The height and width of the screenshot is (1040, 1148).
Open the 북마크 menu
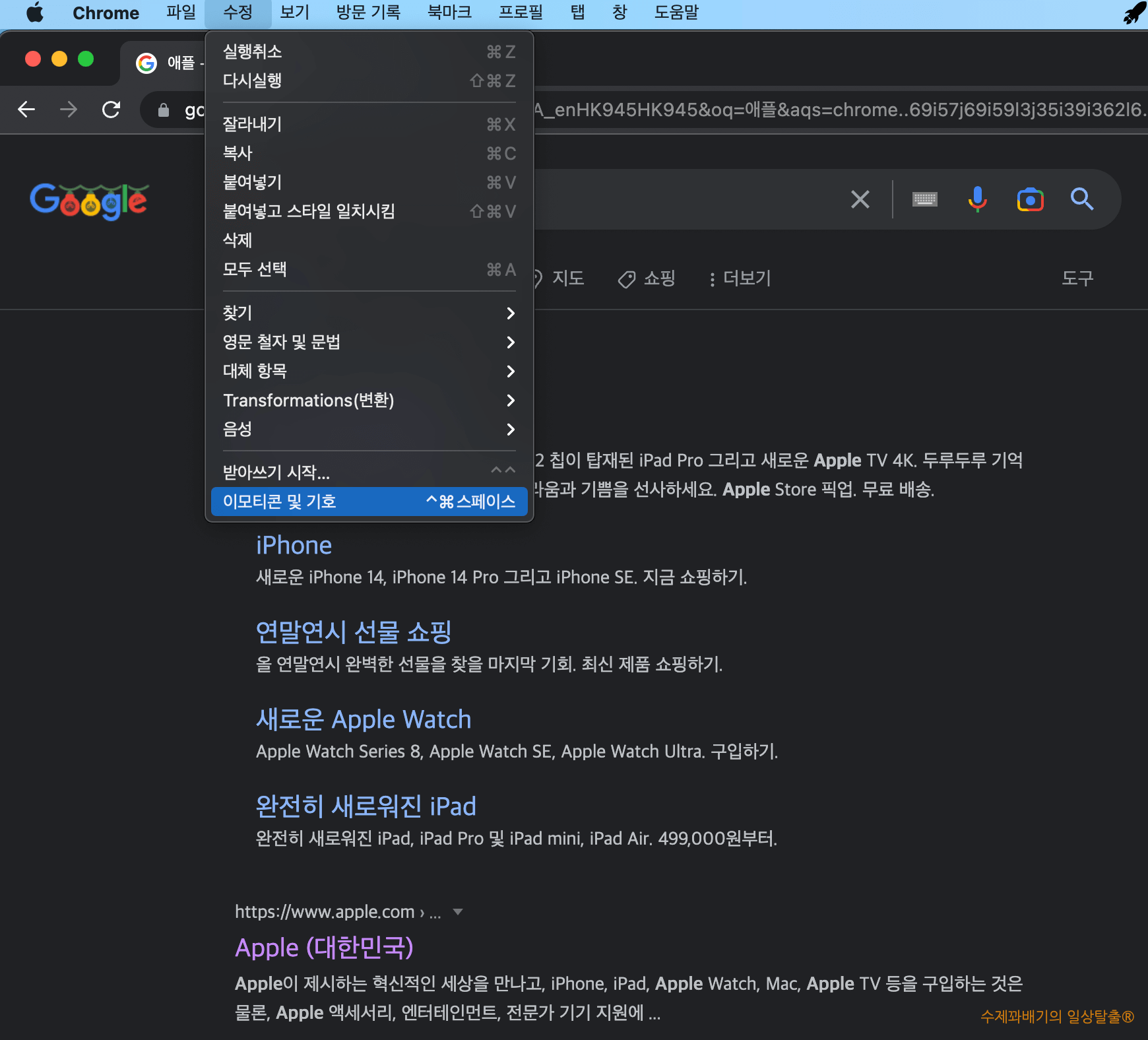tap(449, 13)
